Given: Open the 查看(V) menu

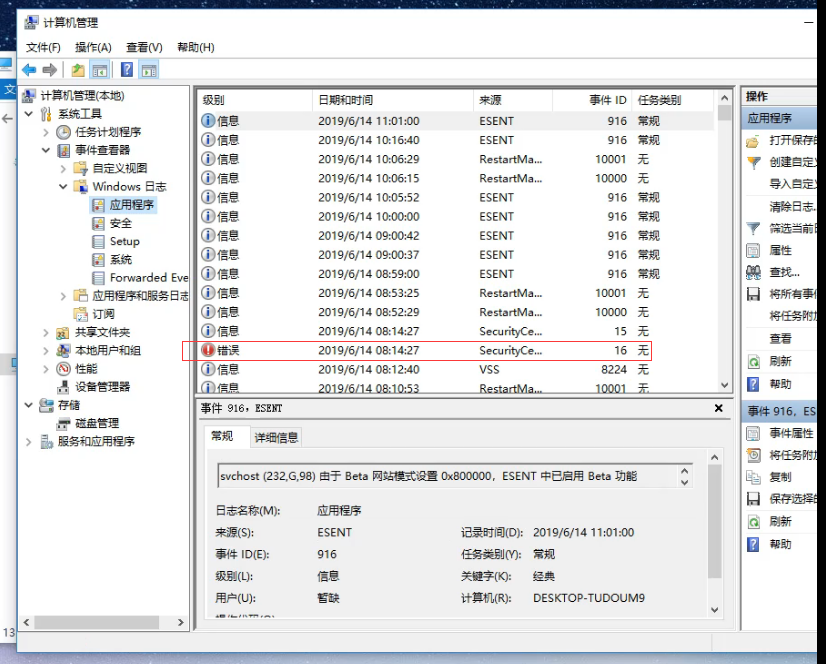Looking at the screenshot, I should (x=142, y=46).
